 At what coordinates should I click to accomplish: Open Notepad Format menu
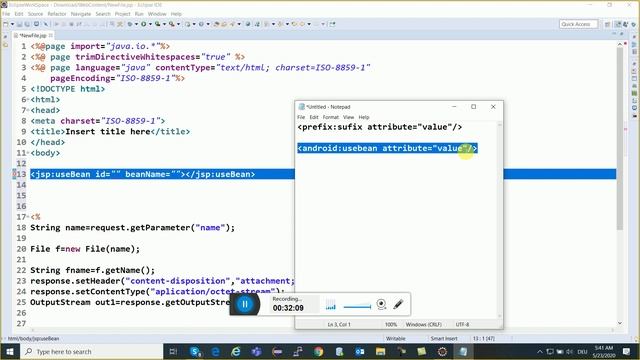click(331, 117)
